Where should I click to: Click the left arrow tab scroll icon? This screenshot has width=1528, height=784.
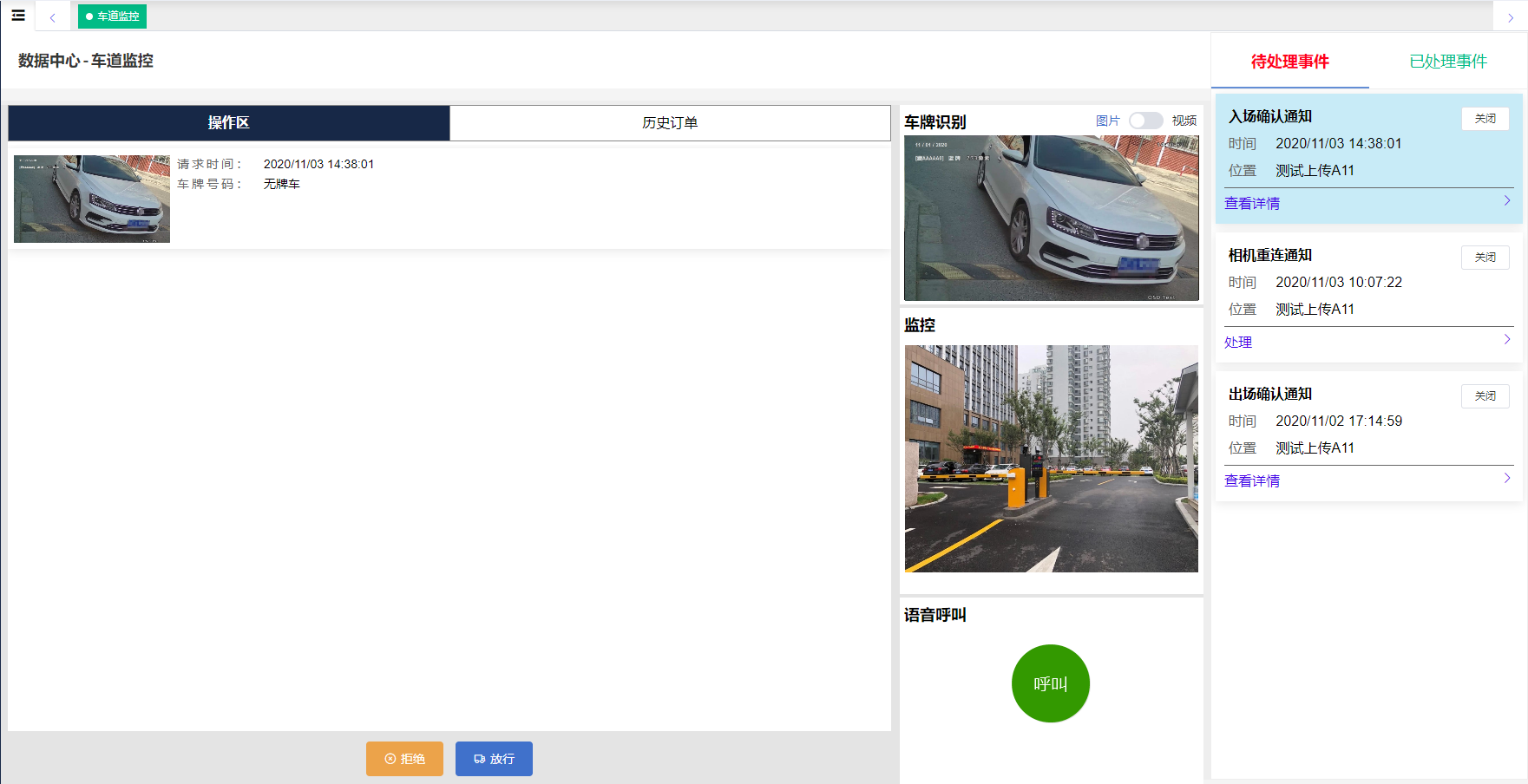point(52,17)
